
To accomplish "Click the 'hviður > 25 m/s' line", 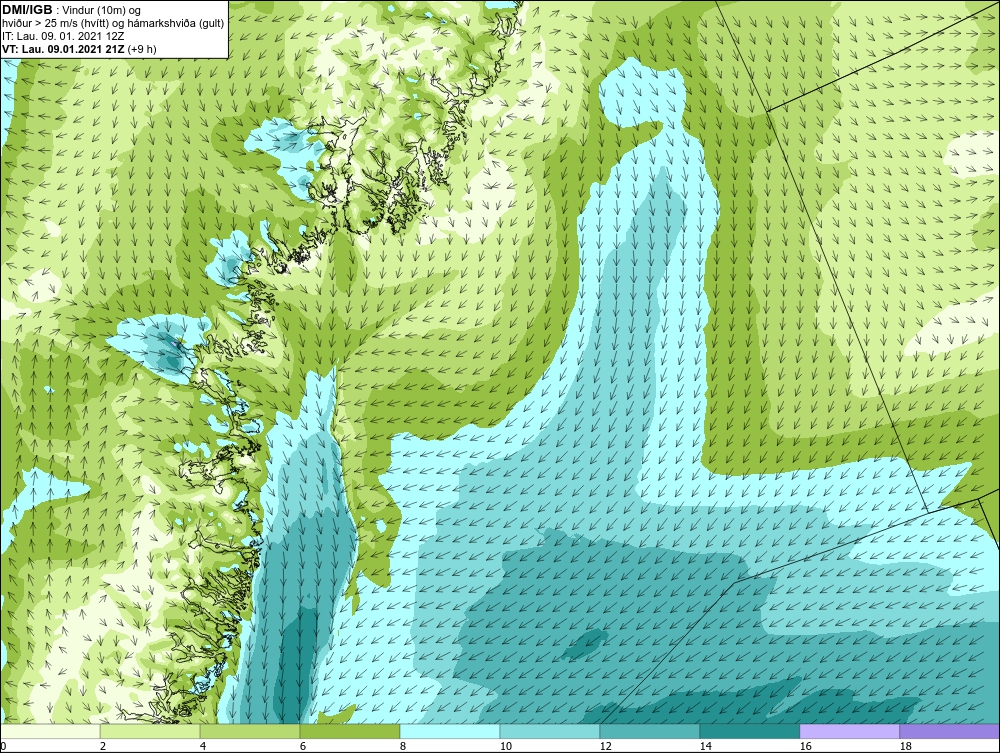I will tap(113, 24).
